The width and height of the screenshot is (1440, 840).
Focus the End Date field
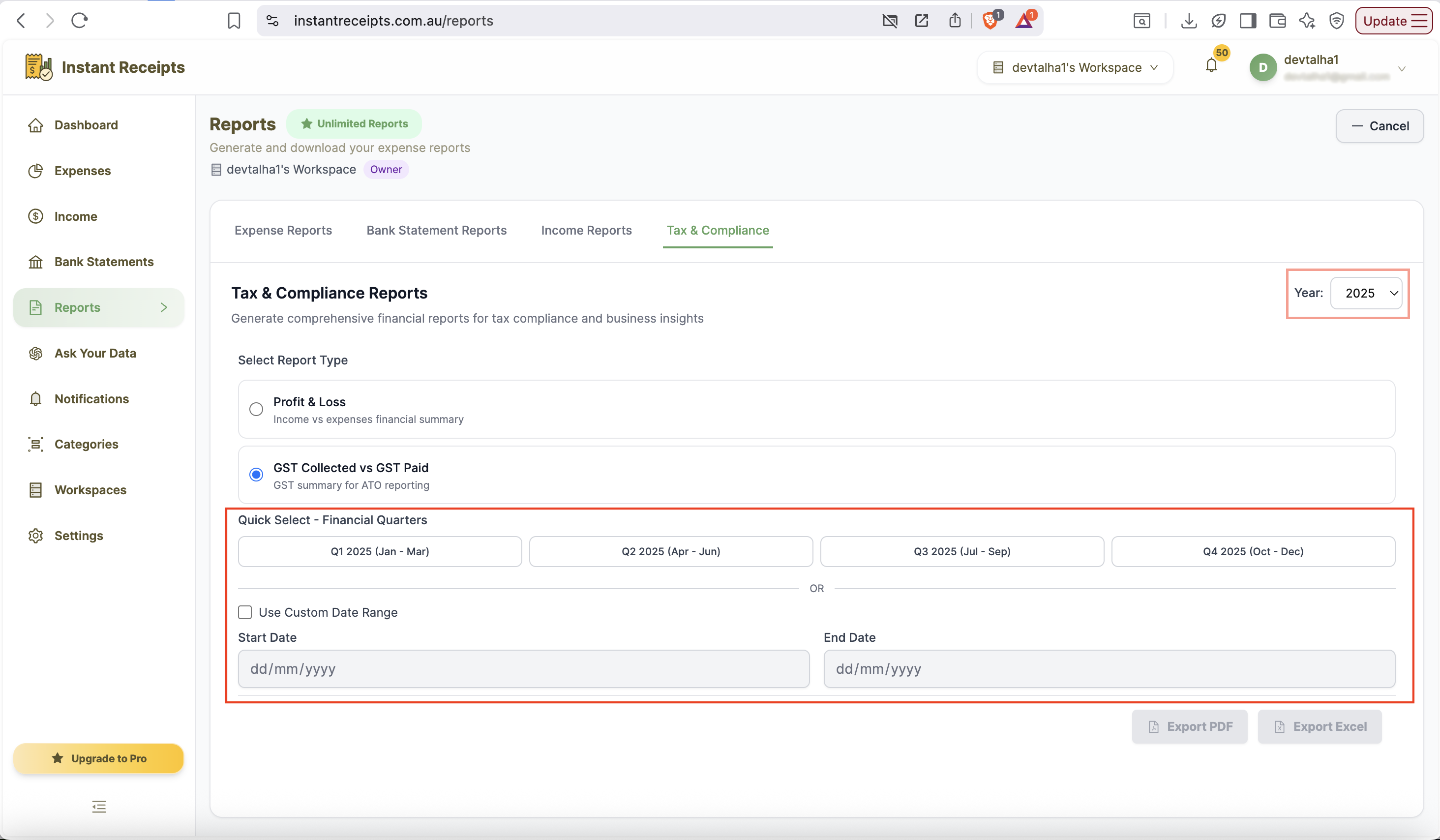[x=1109, y=668]
